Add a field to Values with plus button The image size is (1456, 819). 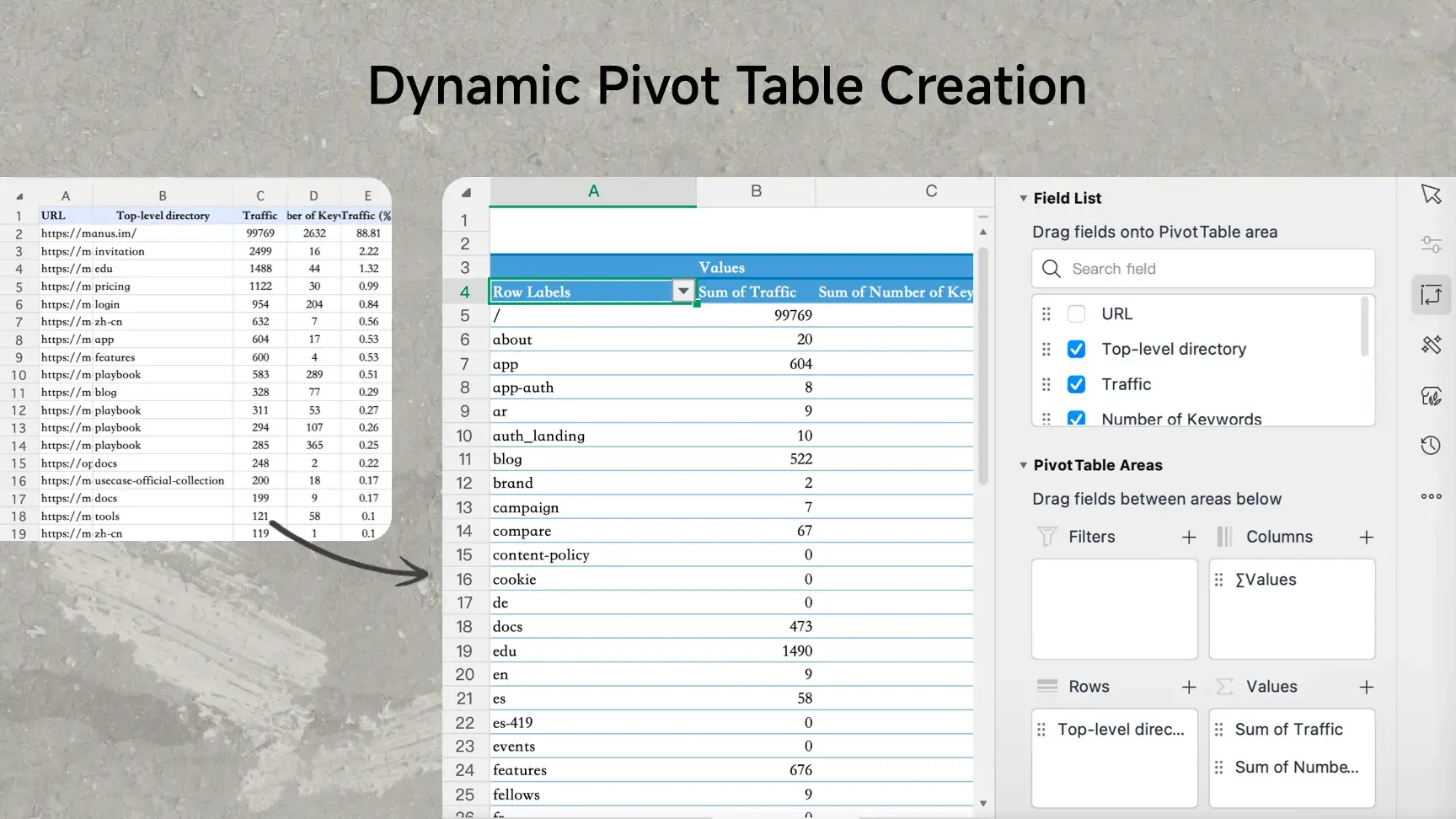click(1366, 687)
